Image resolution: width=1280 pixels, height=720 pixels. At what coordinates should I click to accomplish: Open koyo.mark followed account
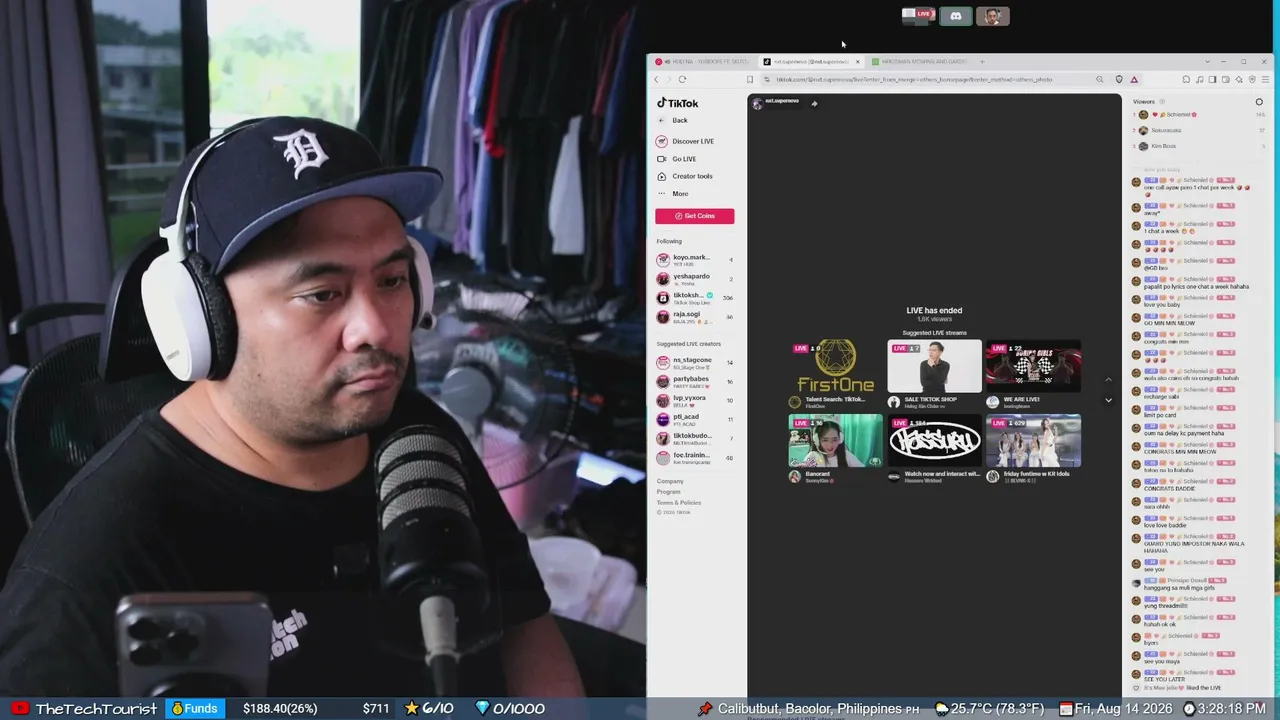(695, 260)
